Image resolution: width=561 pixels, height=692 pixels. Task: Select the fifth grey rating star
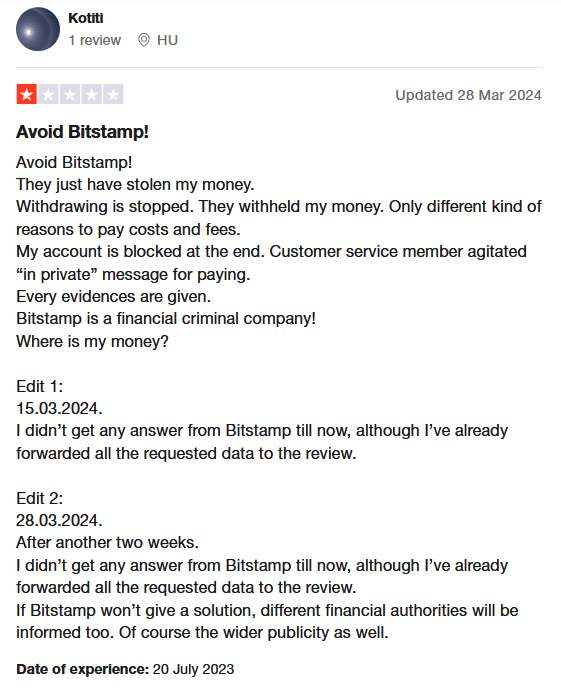113,94
